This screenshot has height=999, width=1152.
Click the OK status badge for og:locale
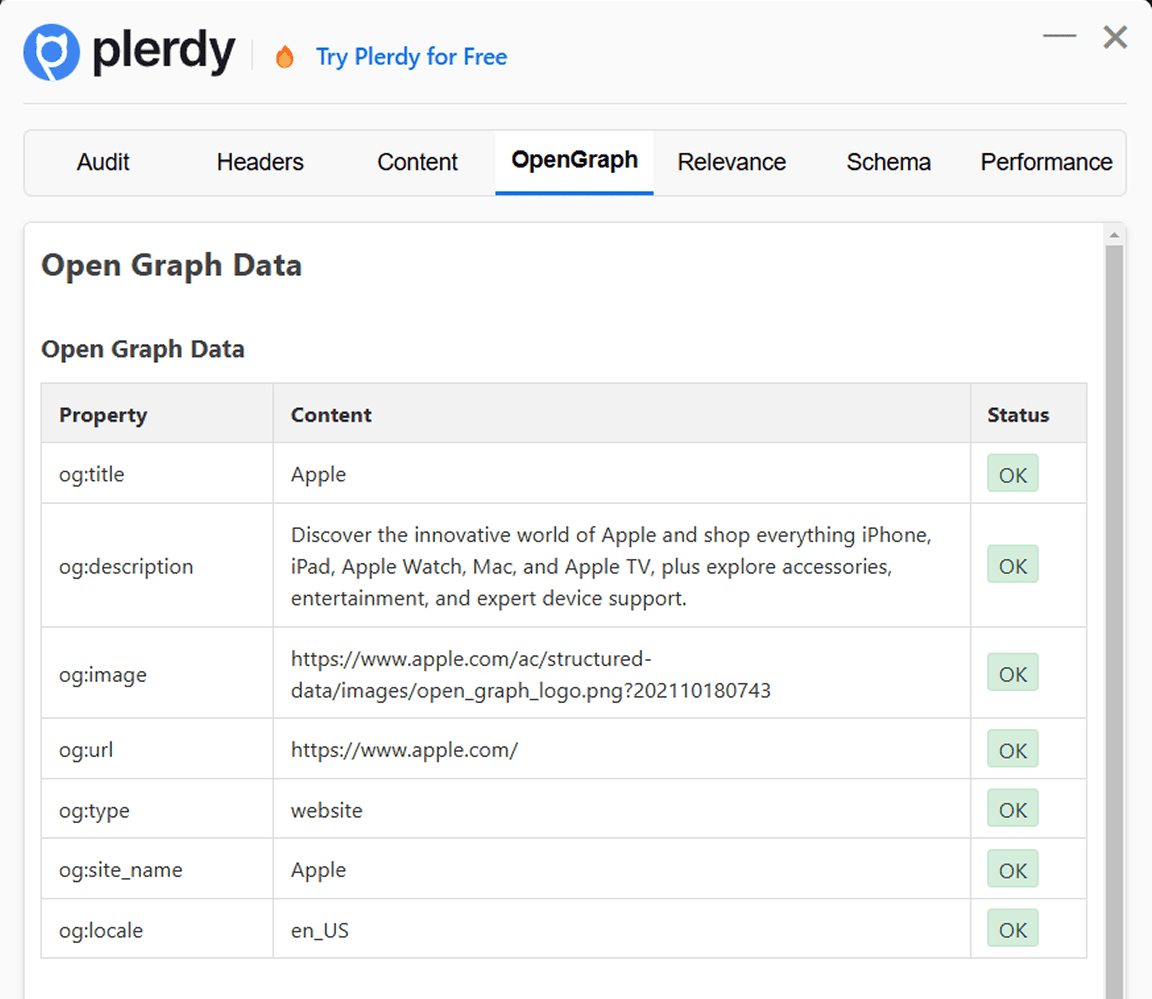click(1012, 929)
